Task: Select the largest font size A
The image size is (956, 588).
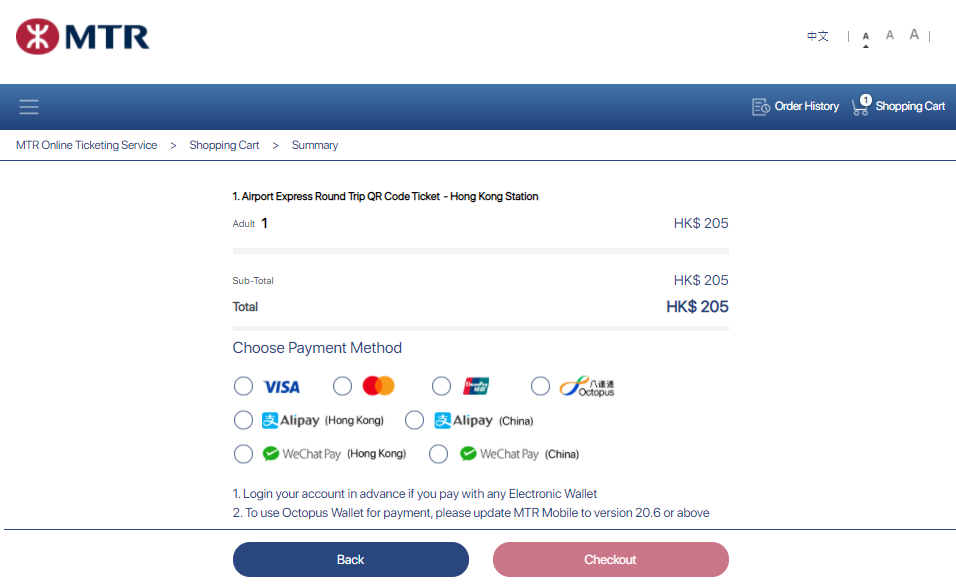Action: [913, 34]
